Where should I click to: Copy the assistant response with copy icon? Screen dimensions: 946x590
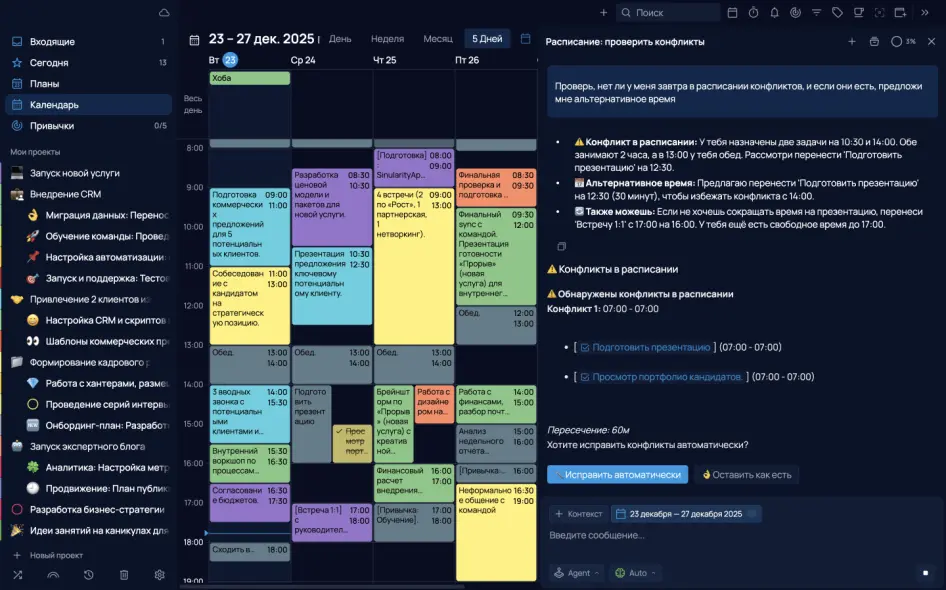(x=561, y=246)
